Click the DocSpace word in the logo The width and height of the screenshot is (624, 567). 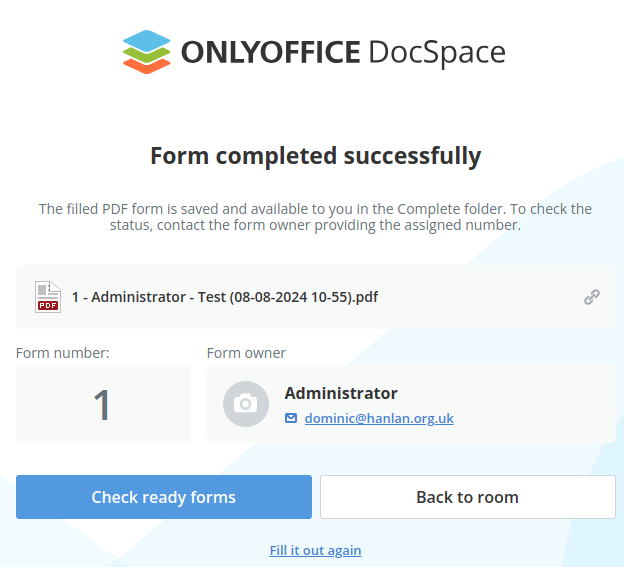(x=437, y=52)
